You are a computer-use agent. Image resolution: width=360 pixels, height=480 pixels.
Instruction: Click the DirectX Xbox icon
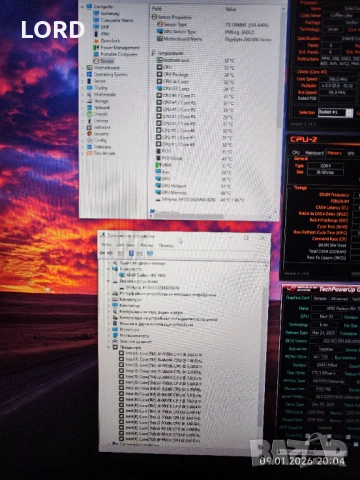pos(89,114)
